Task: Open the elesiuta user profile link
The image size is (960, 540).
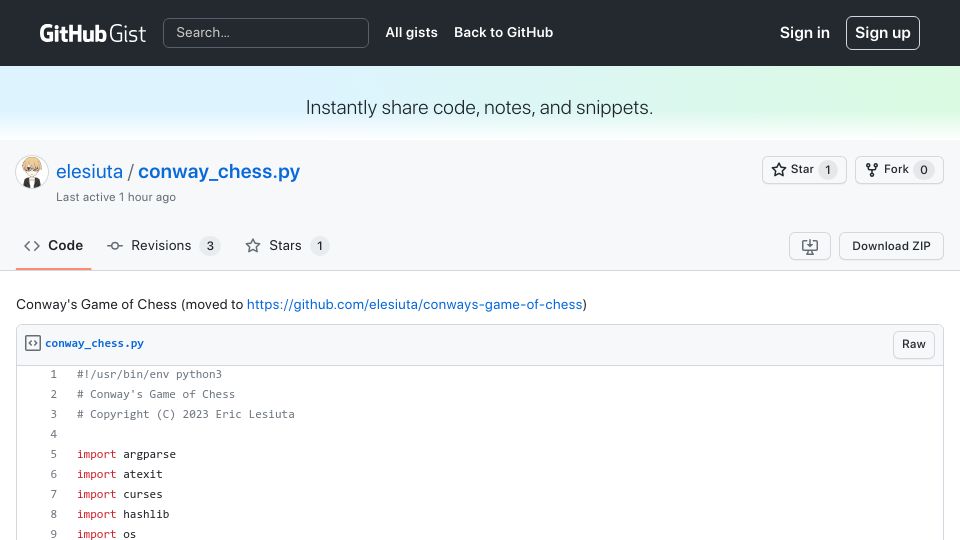Action: point(89,171)
